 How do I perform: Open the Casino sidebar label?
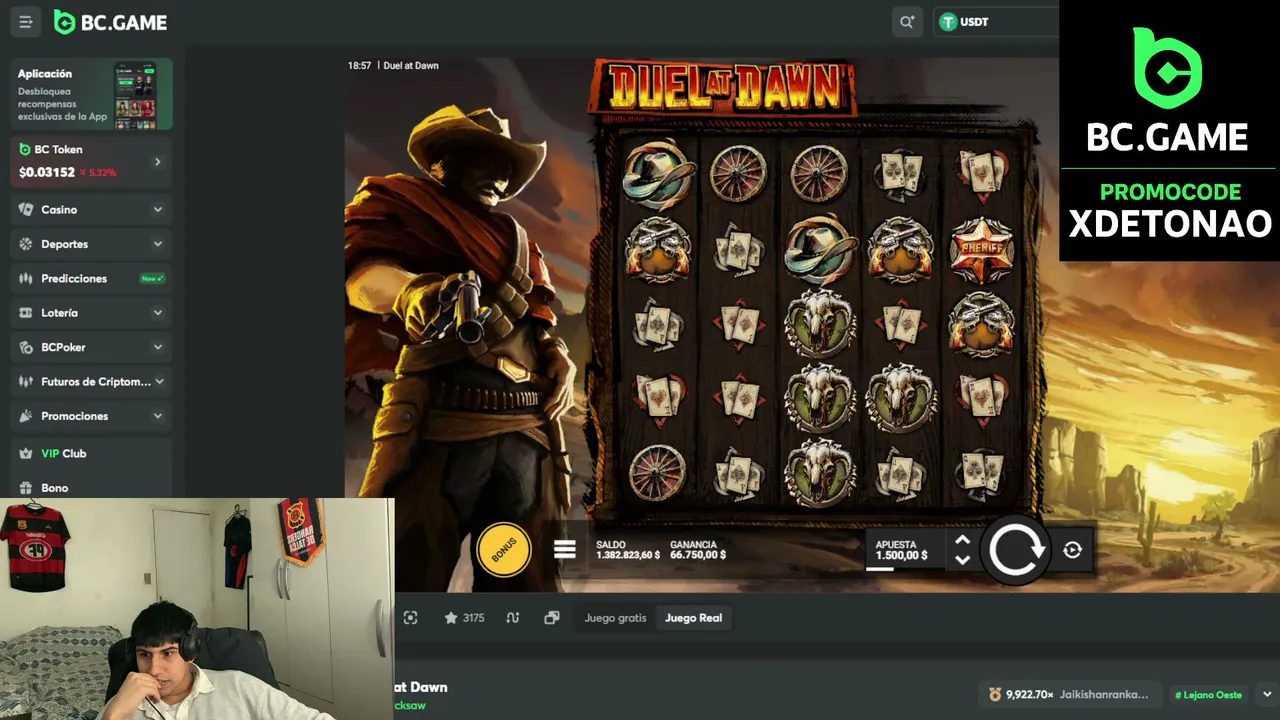(59, 210)
